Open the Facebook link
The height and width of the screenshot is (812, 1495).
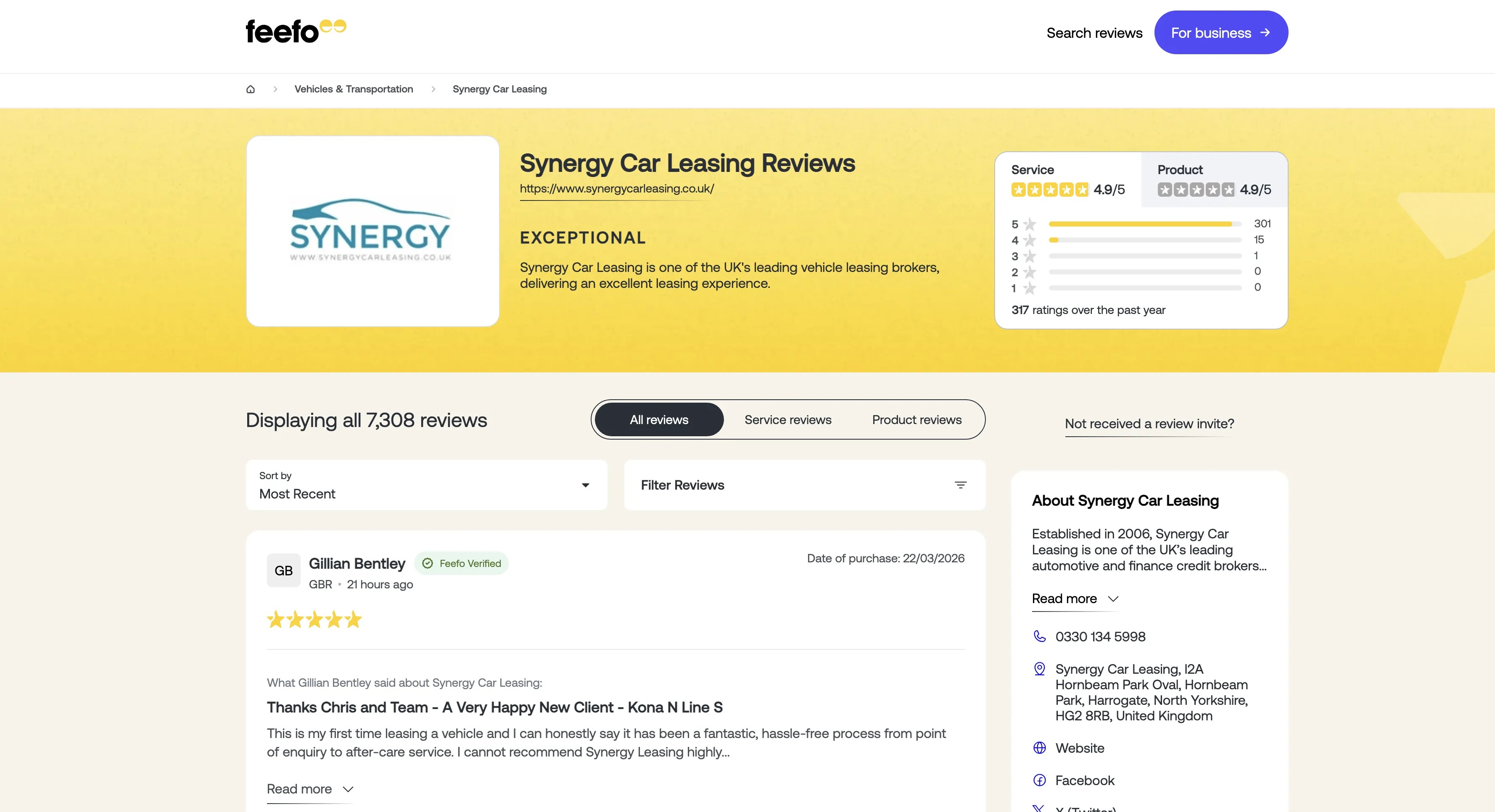tap(1085, 780)
